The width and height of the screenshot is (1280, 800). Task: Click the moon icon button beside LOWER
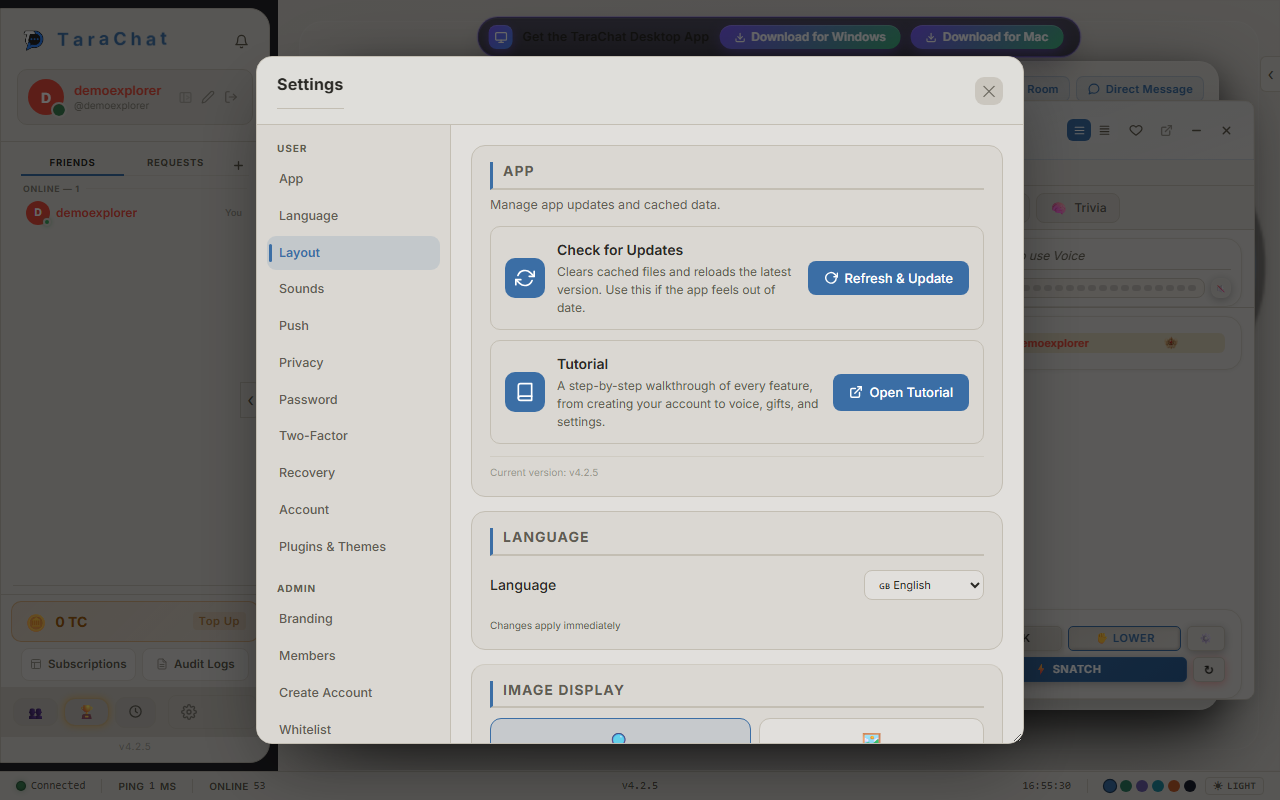click(1206, 638)
